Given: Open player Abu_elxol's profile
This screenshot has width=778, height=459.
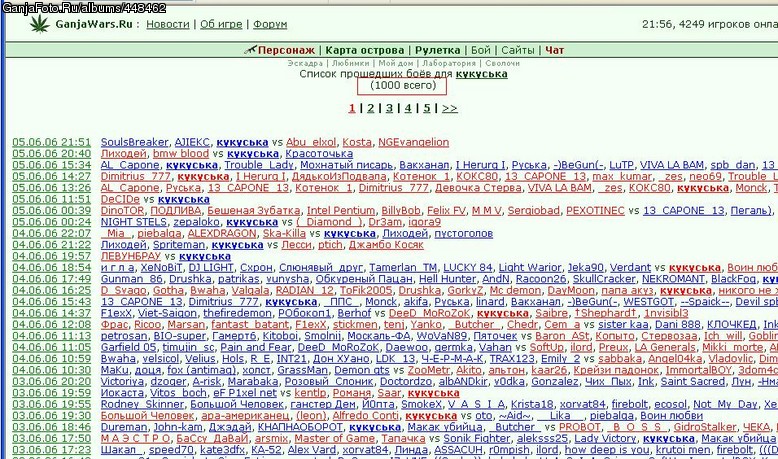Looking at the screenshot, I should click(x=311, y=142).
